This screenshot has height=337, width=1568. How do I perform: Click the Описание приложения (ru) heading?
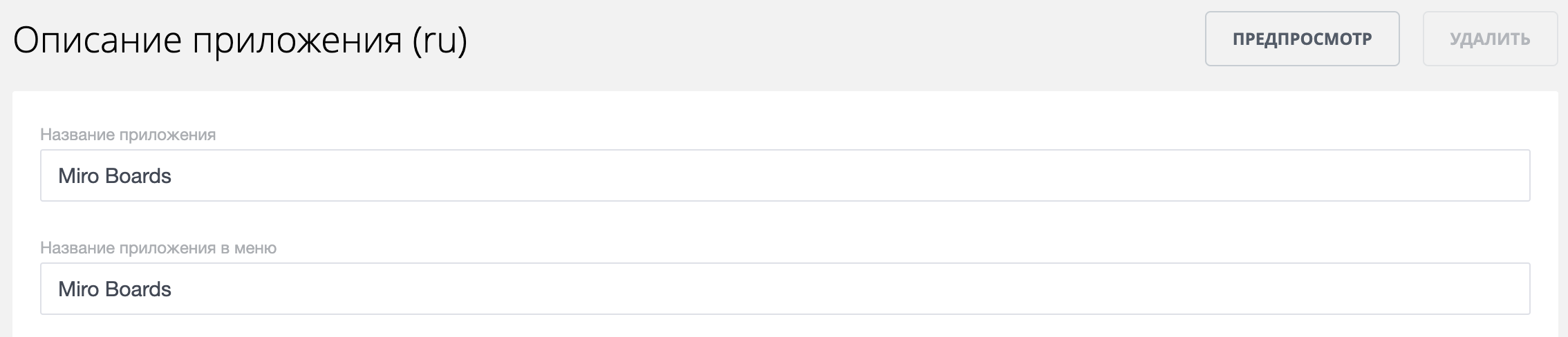[240, 40]
